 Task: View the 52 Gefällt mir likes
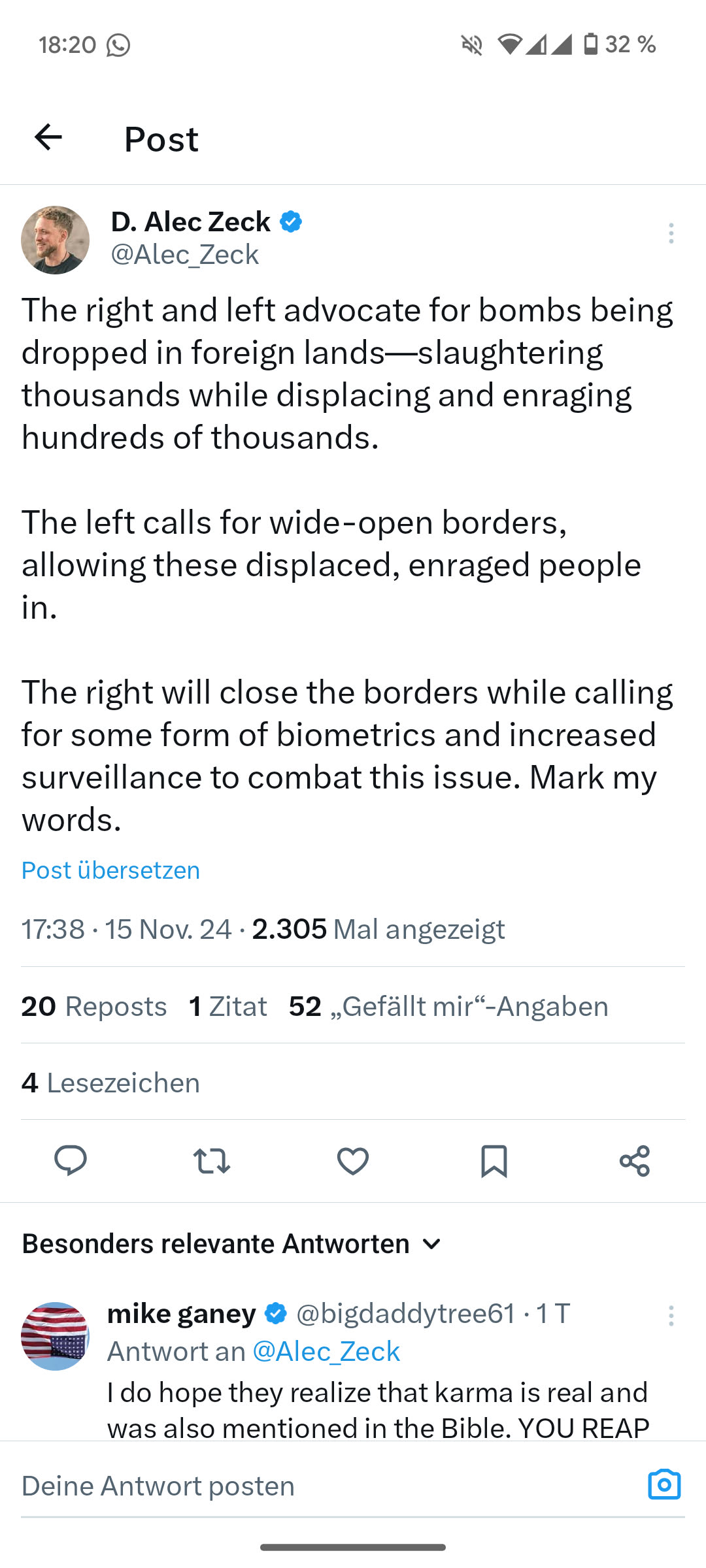(x=448, y=1006)
